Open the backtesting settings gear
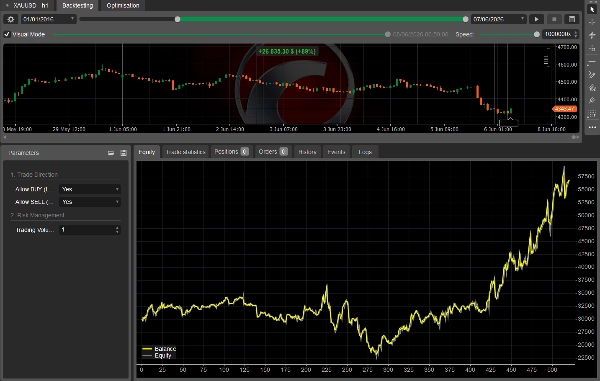 point(11,19)
